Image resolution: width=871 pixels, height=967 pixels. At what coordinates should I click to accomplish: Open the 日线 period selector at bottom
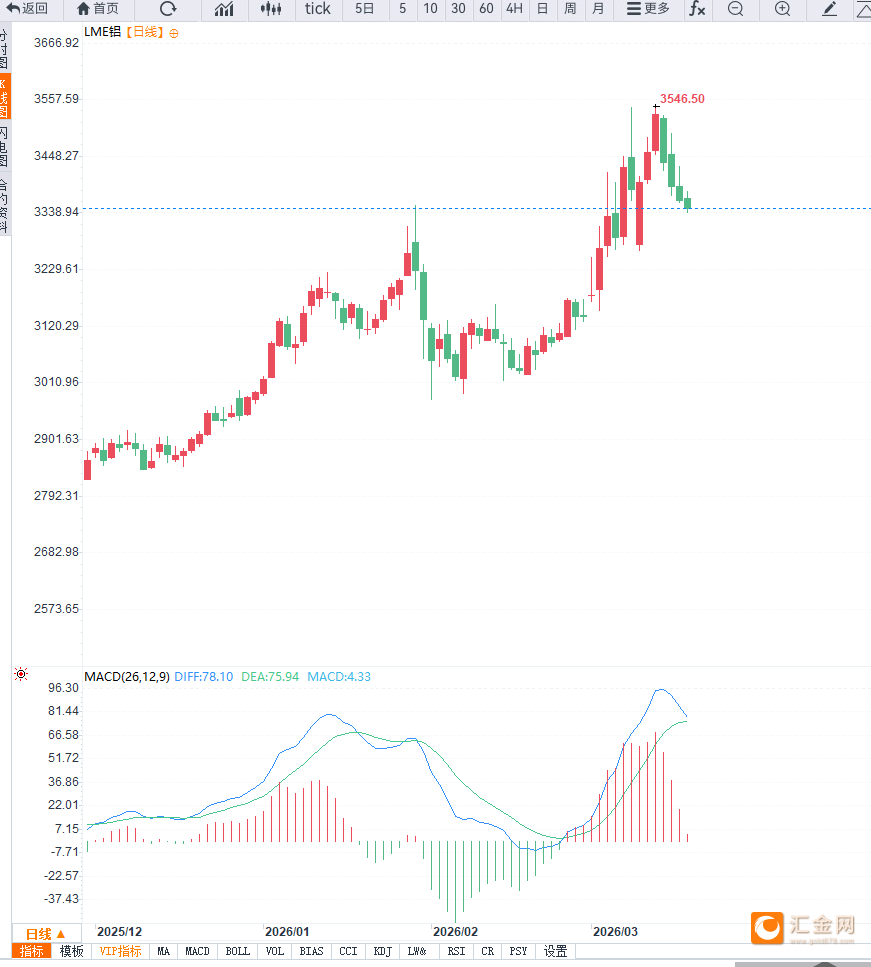[x=45, y=933]
